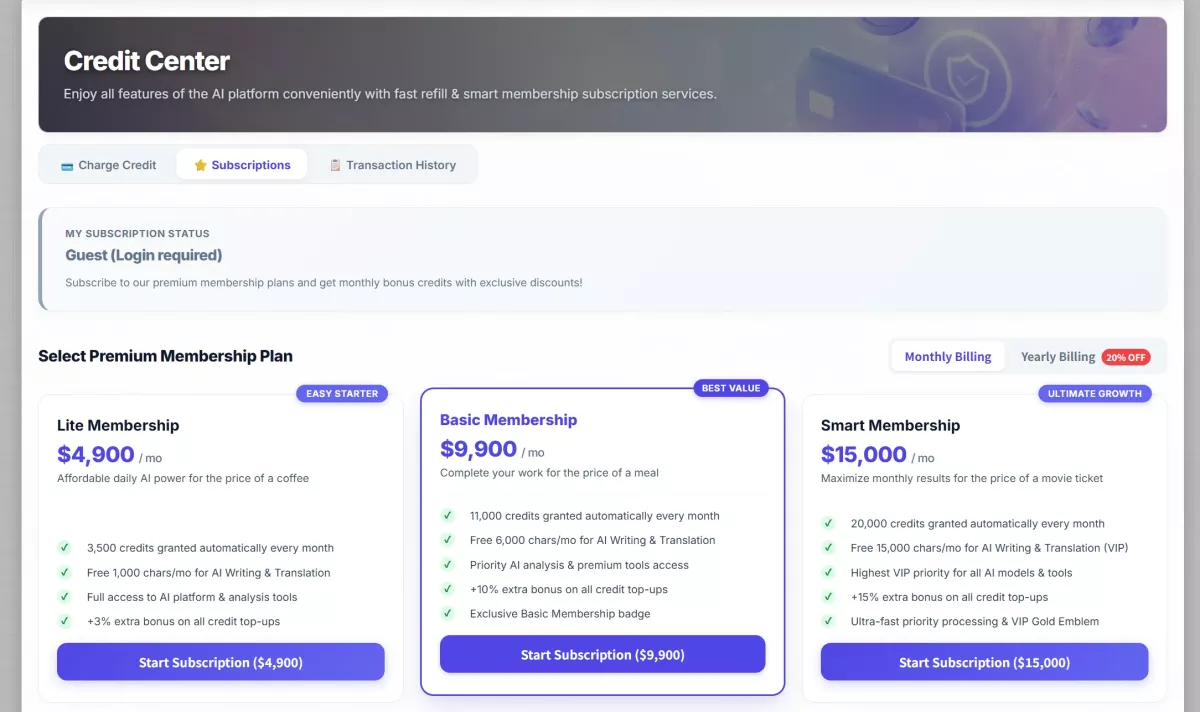
Task: Click the BEST VALUE badge
Action: click(731, 388)
